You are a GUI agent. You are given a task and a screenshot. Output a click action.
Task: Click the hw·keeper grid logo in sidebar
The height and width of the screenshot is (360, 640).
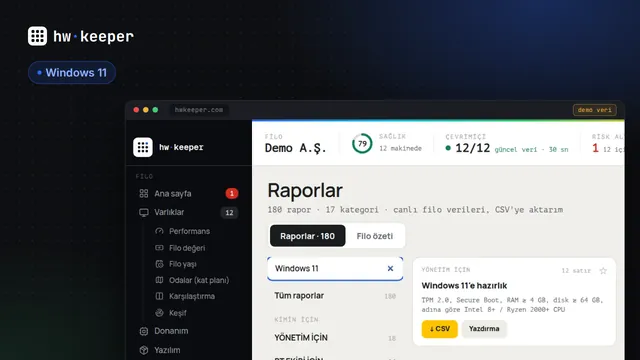tap(143, 147)
